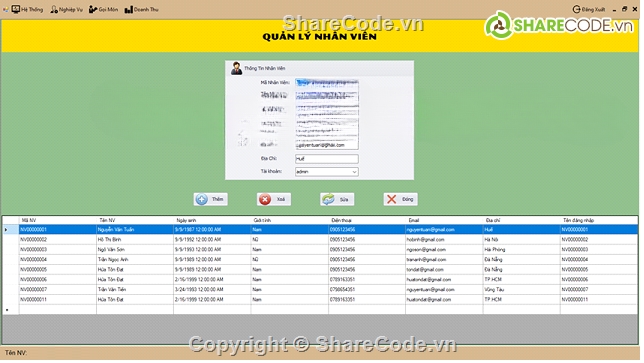Open the Nghiệp Vụ menu

point(67,9)
